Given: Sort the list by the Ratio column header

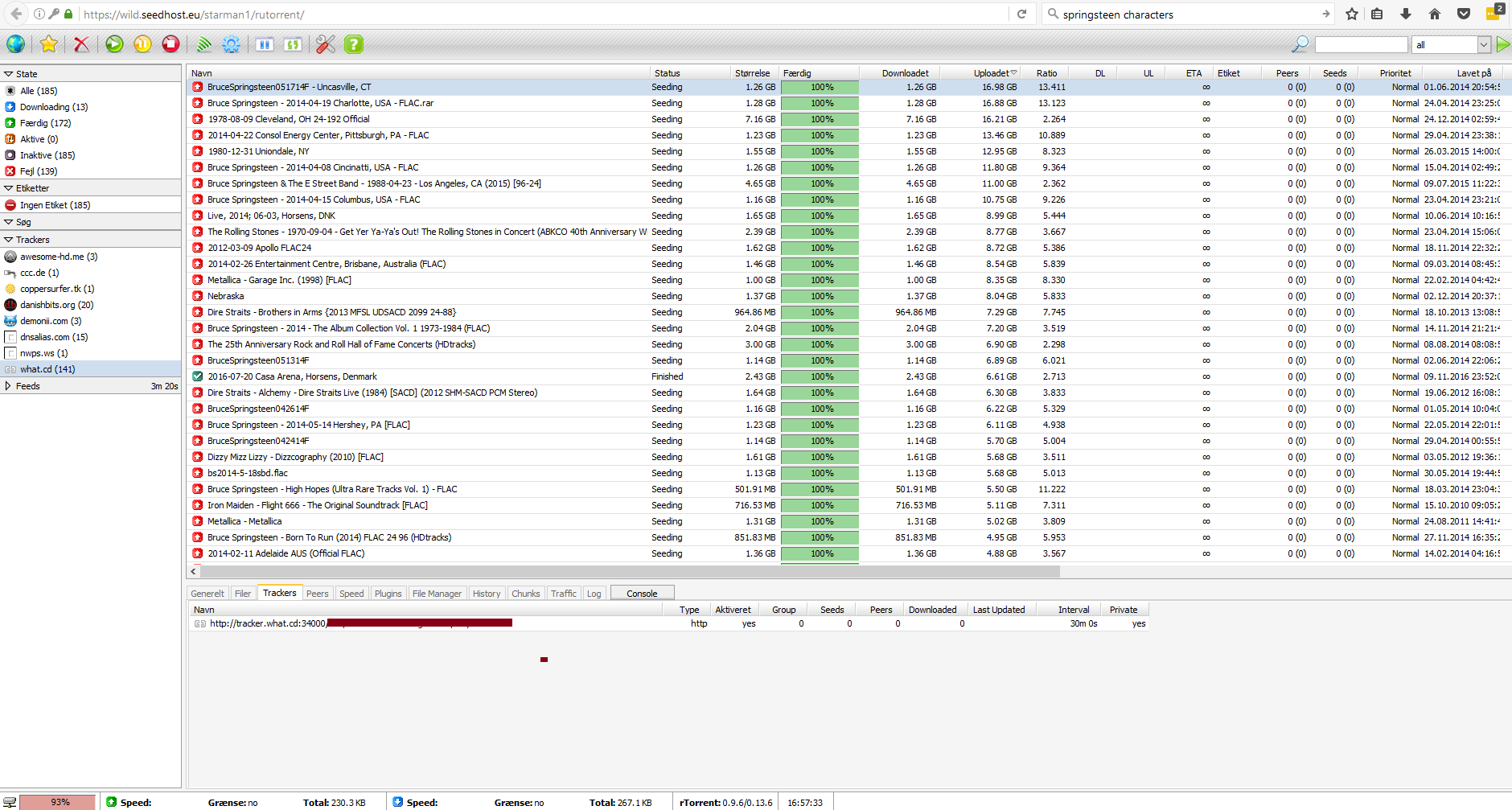Looking at the screenshot, I should pos(1046,72).
